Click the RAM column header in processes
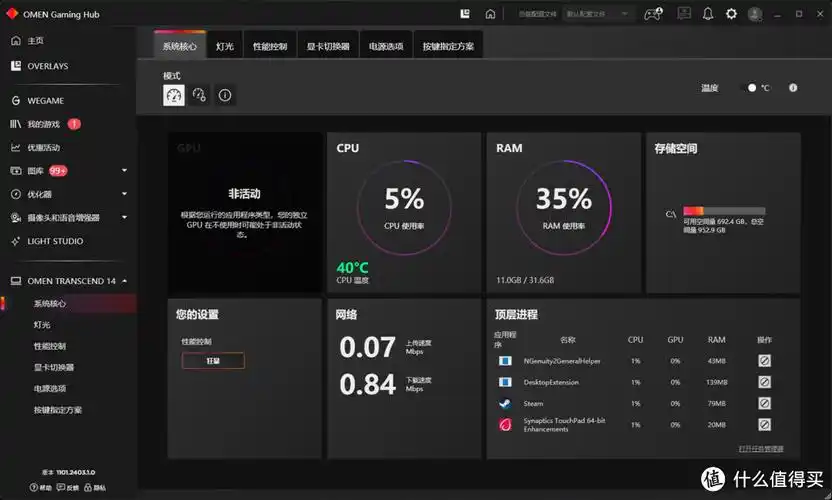The width and height of the screenshot is (832, 500). coord(716,340)
